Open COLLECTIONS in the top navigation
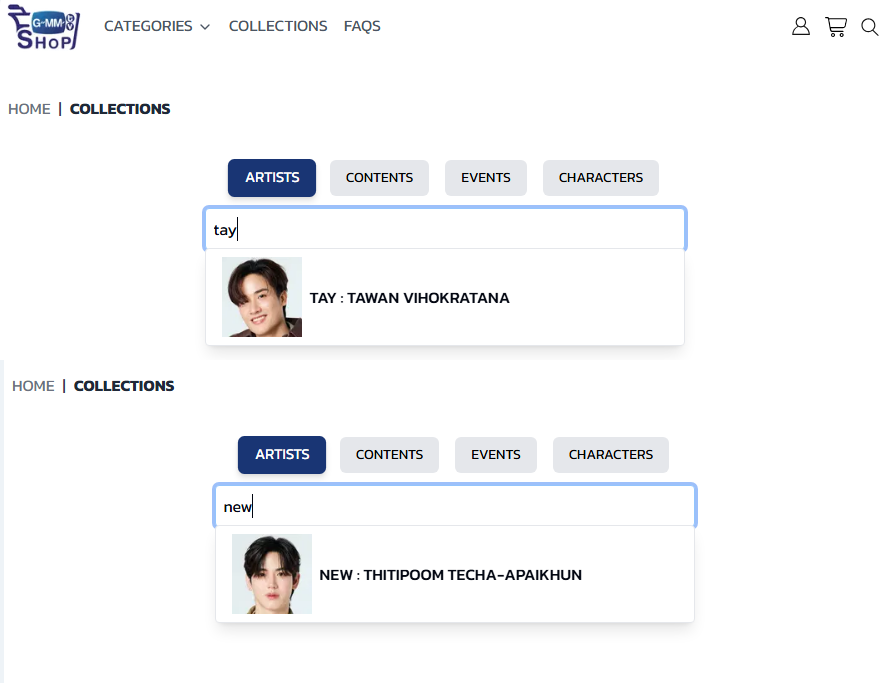 pos(278,26)
